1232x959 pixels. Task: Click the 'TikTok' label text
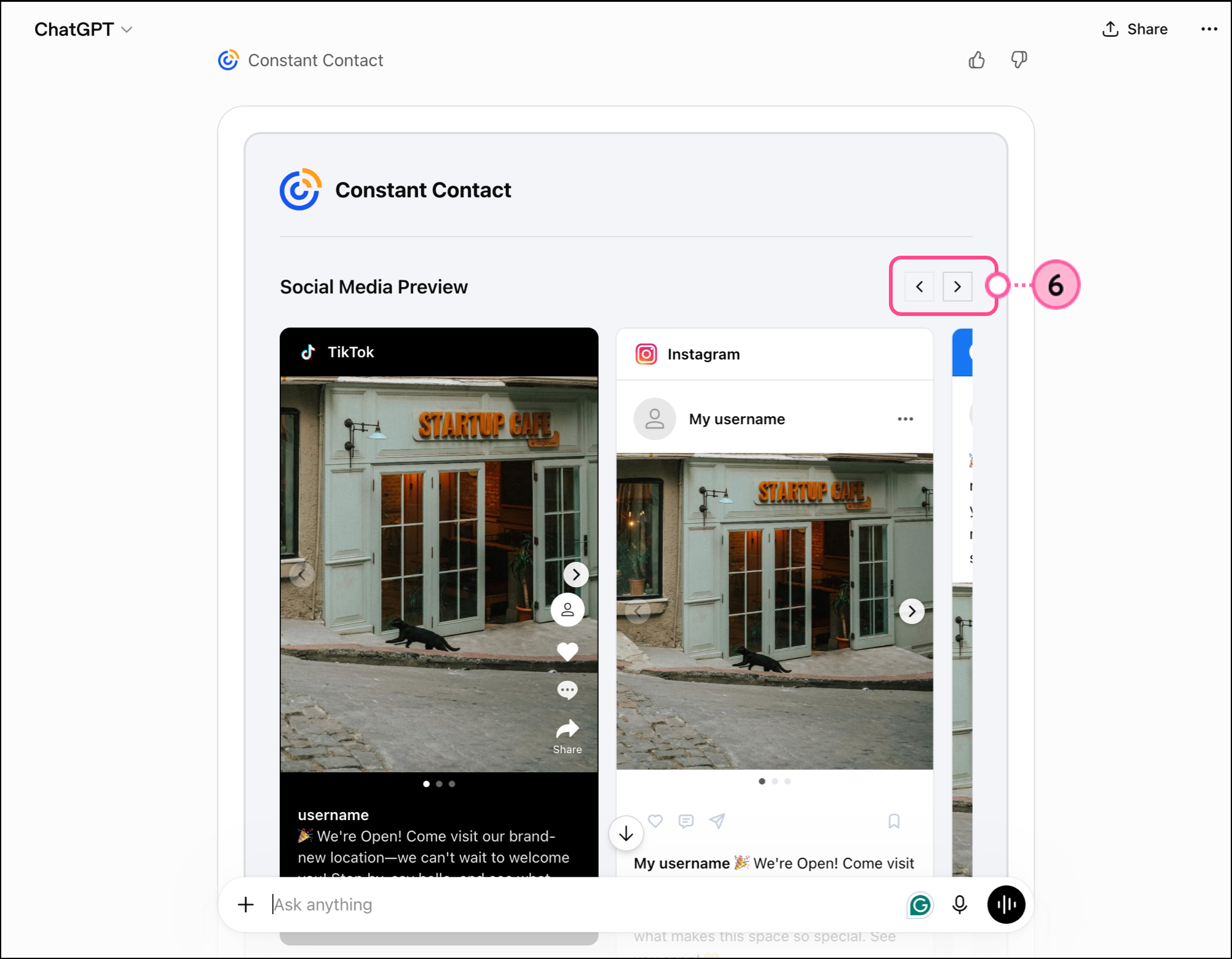350,352
